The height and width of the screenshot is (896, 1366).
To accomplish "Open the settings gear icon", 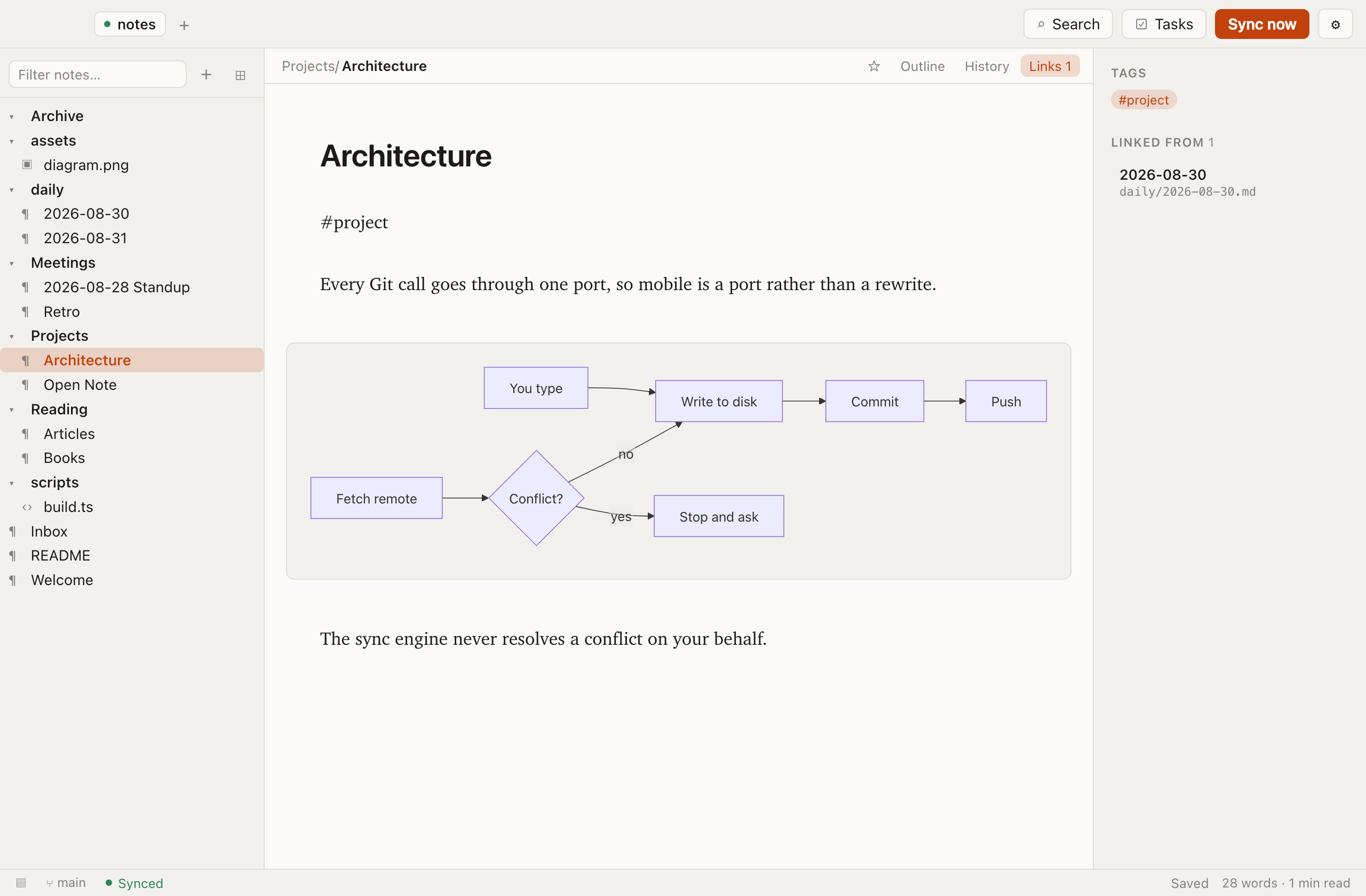I will pyautogui.click(x=1335, y=25).
